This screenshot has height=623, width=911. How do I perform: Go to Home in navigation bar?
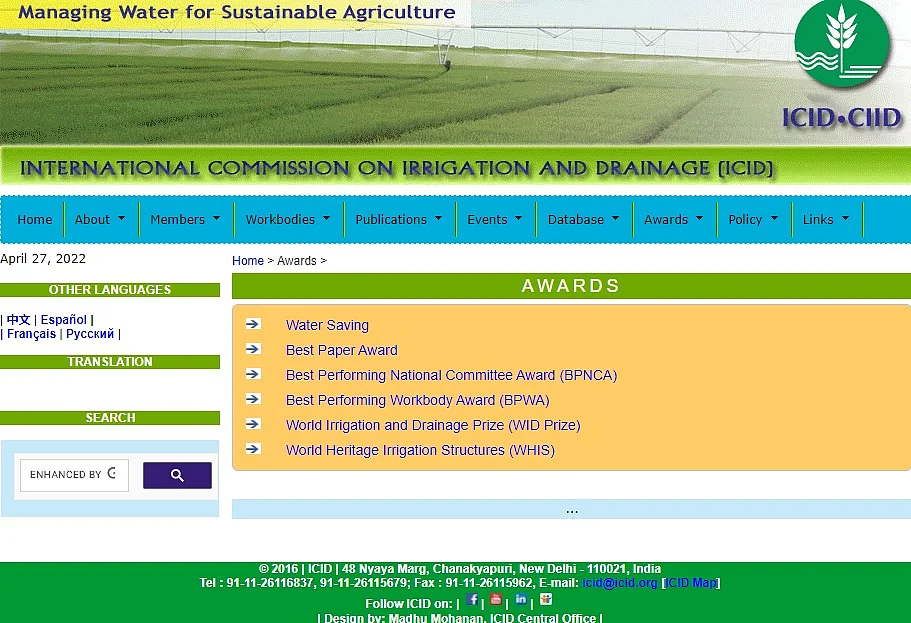pos(35,220)
